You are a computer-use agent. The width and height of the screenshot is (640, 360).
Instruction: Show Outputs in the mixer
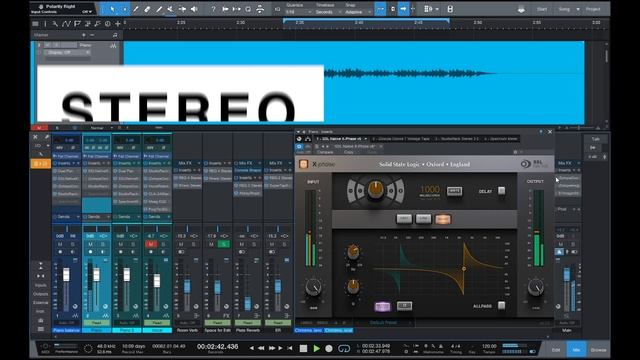click(40, 294)
